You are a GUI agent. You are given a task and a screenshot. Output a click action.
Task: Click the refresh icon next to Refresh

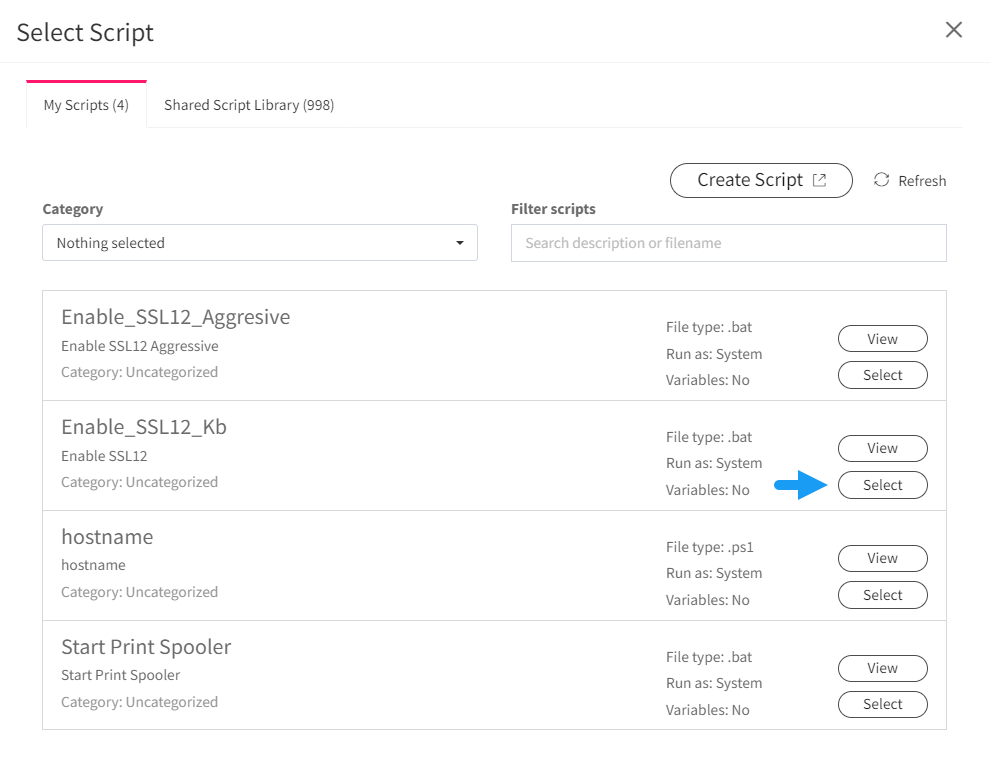click(x=881, y=180)
